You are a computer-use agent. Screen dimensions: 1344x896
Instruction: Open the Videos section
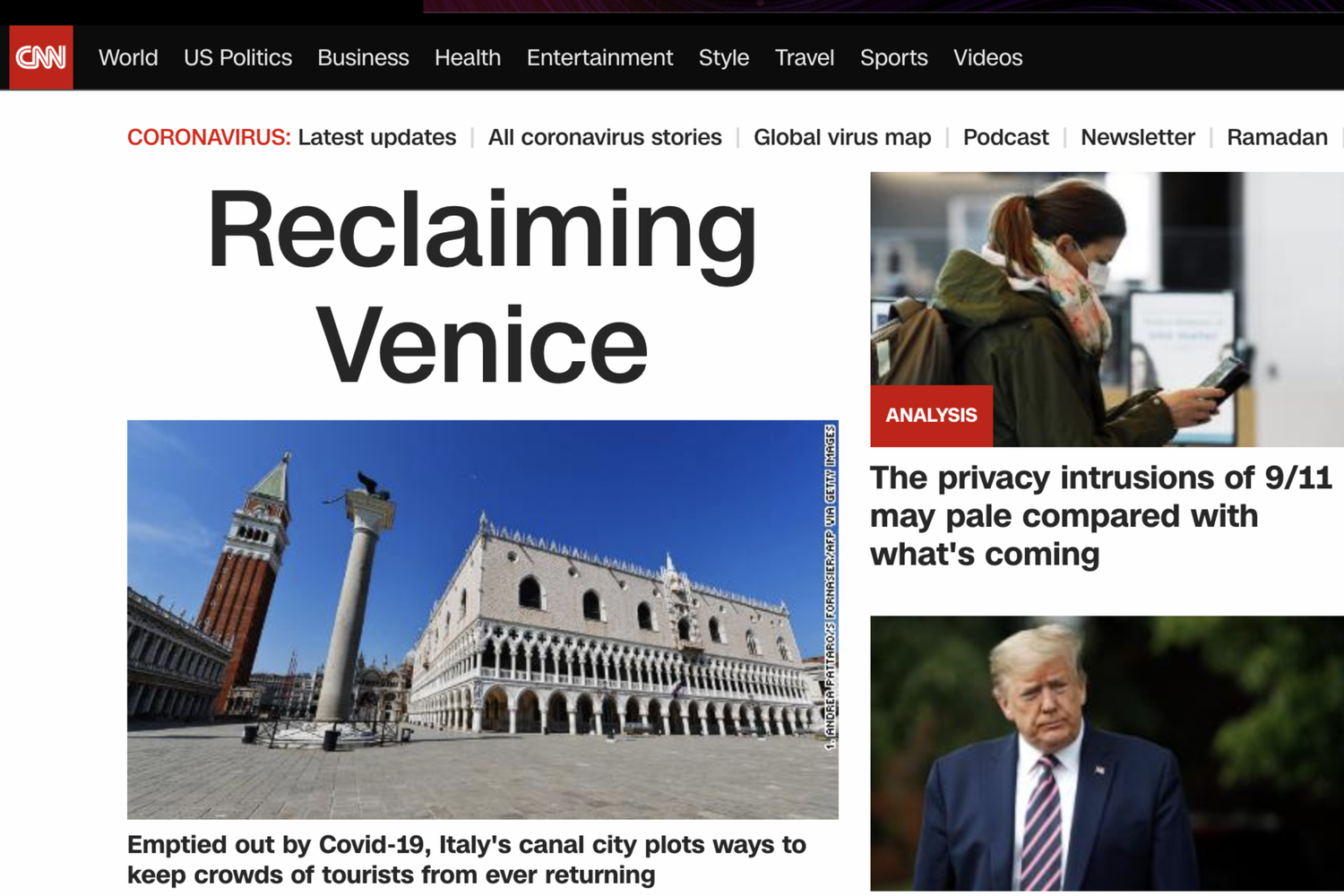[x=987, y=57]
